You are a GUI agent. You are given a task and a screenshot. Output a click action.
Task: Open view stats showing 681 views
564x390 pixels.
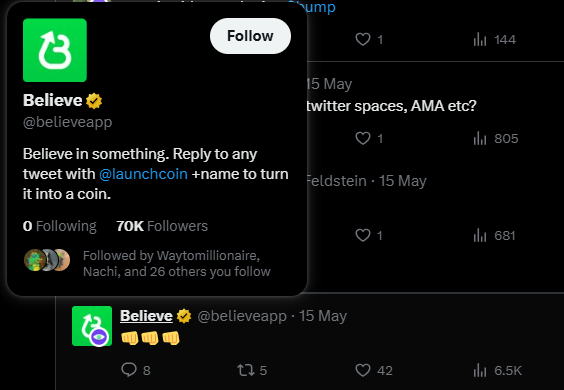pyautogui.click(x=494, y=235)
